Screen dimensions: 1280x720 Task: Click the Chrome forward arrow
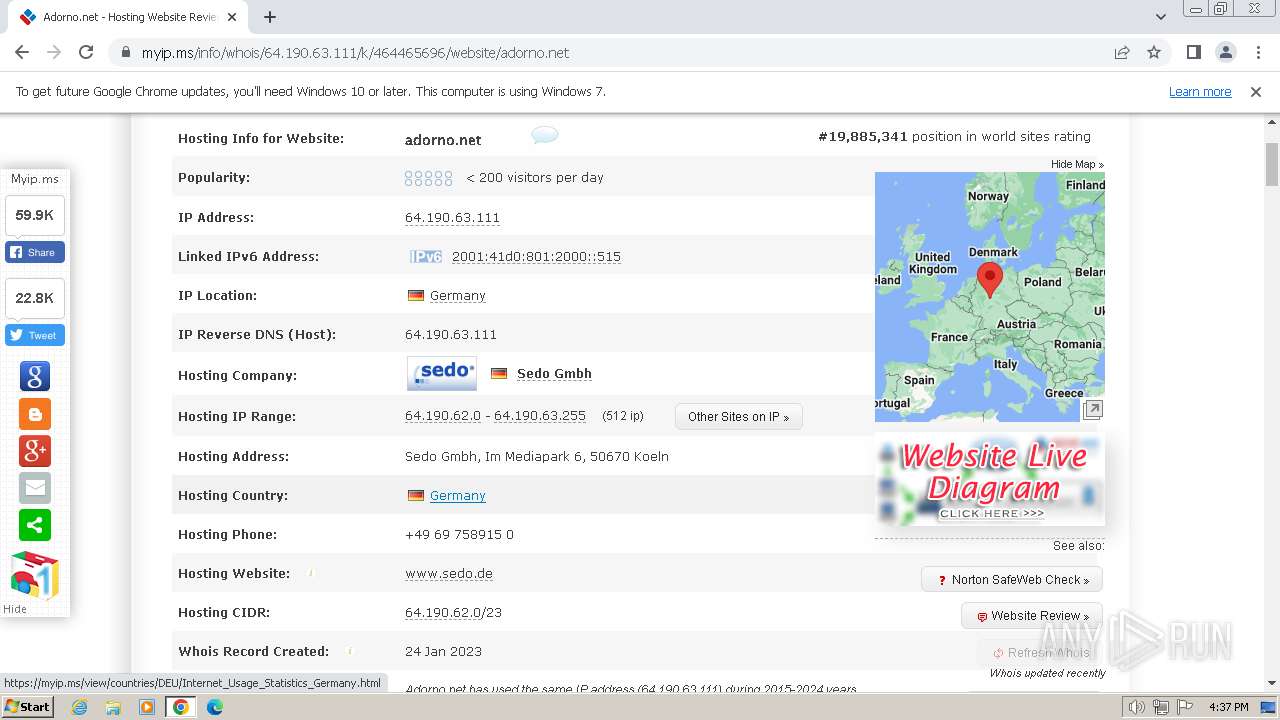tap(54, 53)
